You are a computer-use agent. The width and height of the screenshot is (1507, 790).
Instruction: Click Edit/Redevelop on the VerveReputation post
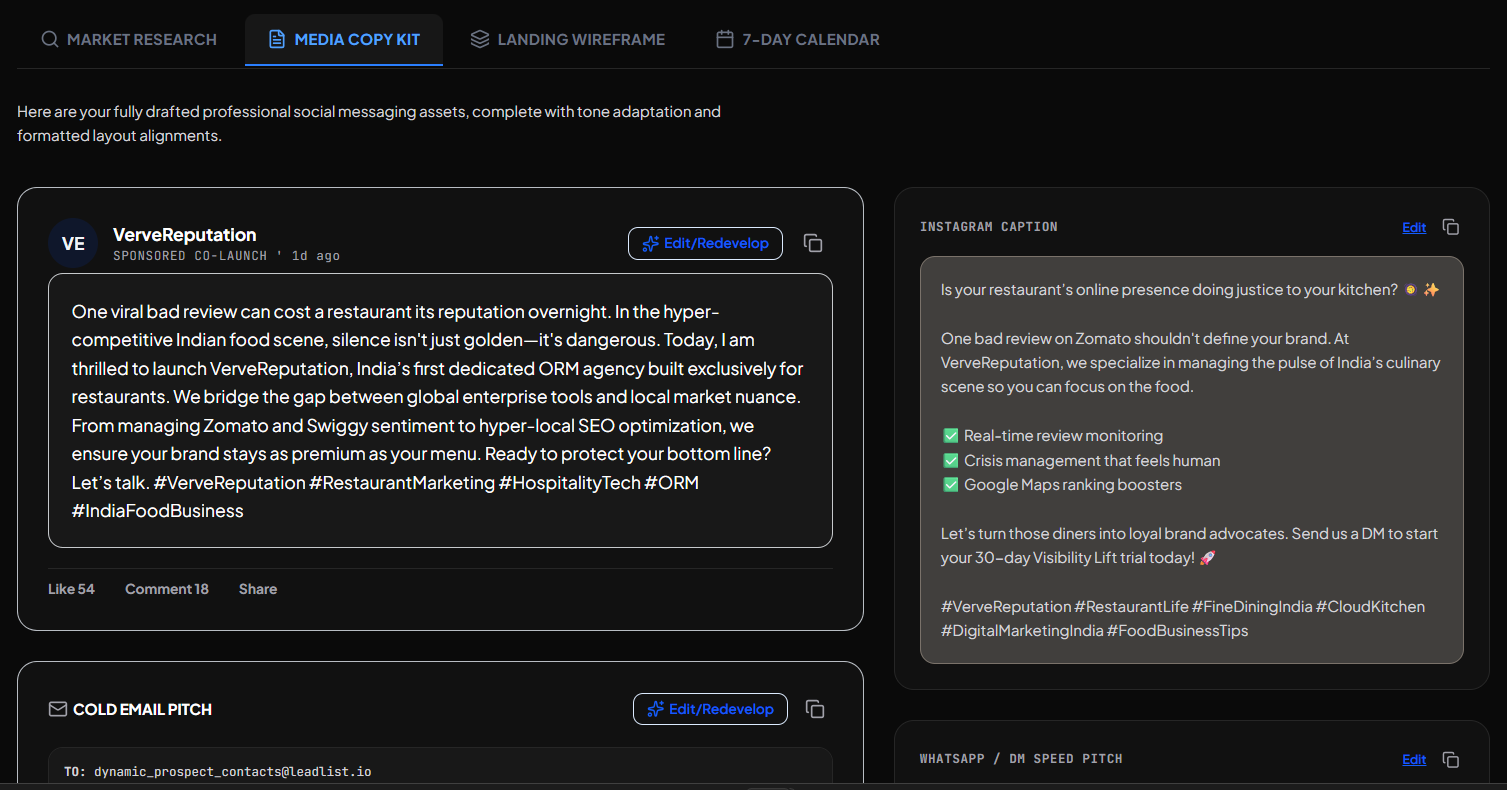(705, 243)
